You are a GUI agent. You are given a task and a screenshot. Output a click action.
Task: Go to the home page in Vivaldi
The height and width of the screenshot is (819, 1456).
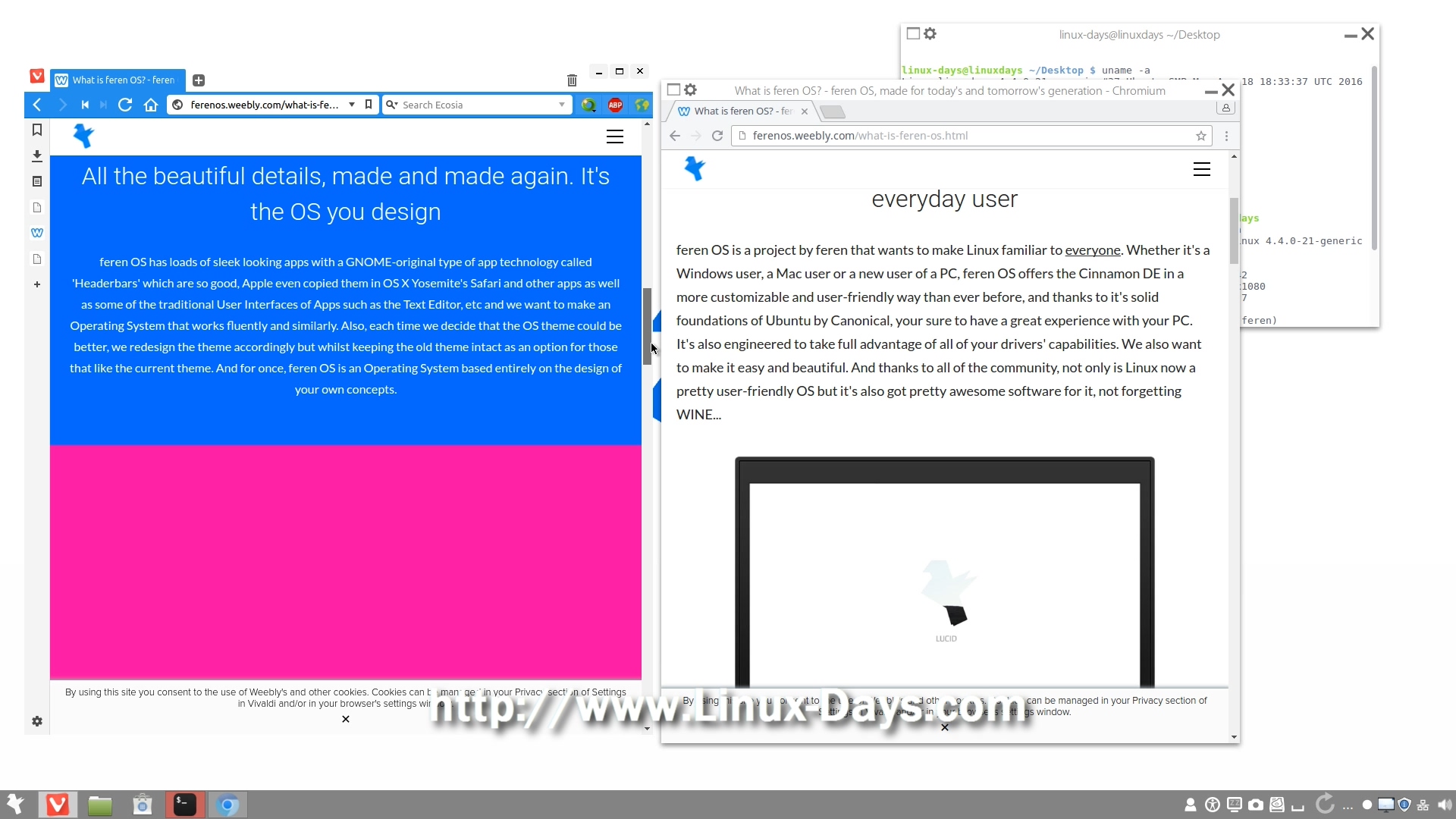coord(151,105)
